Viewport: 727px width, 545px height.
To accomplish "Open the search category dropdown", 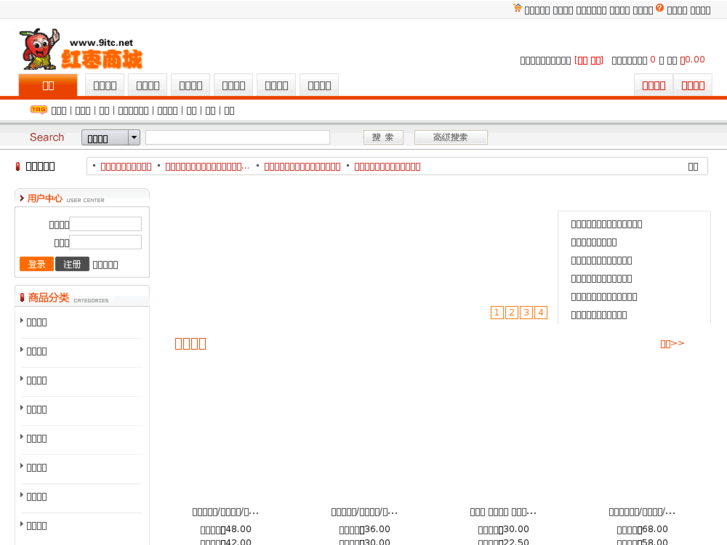I will pos(111,138).
